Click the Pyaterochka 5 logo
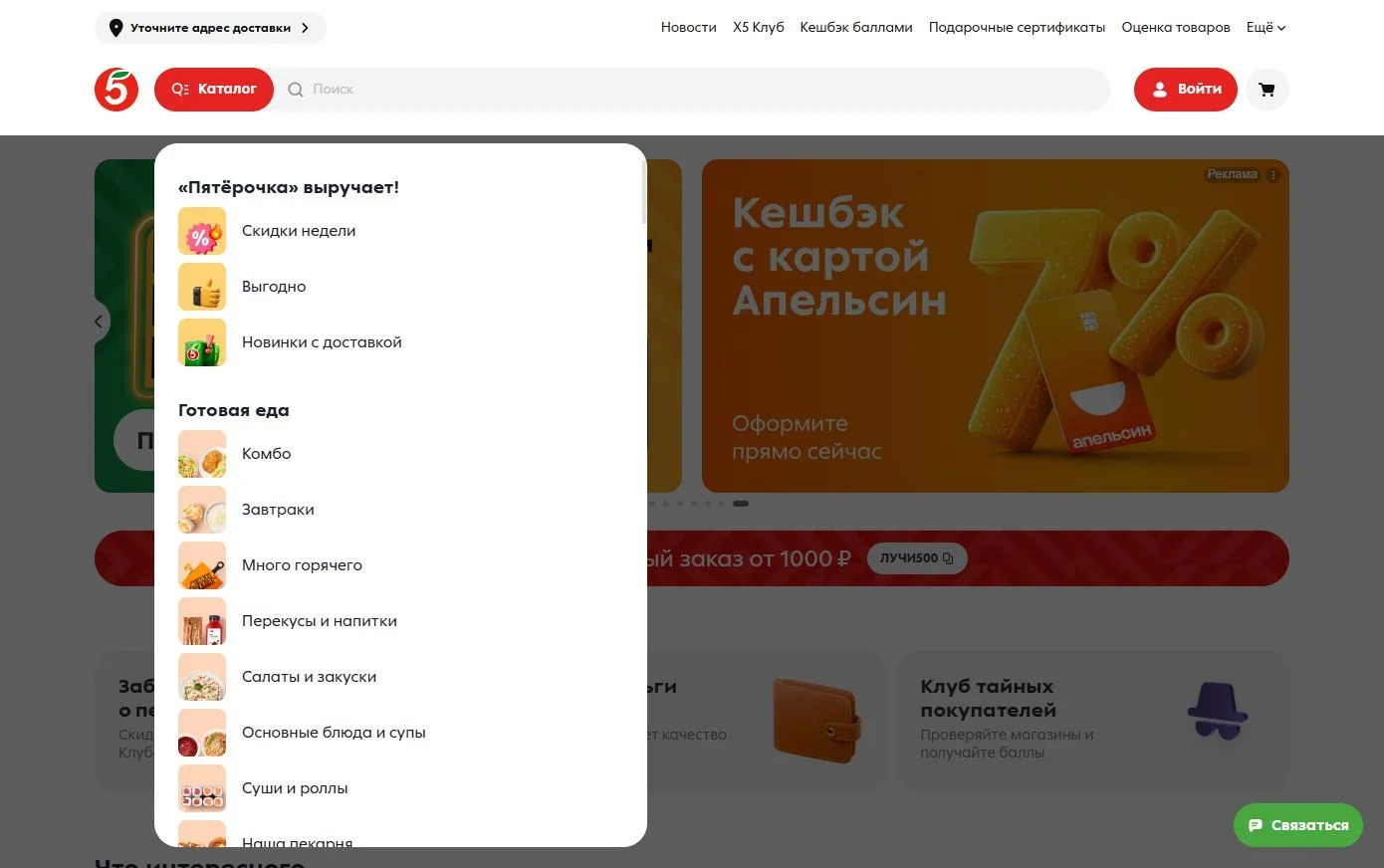The width and height of the screenshot is (1384, 868). pyautogui.click(x=116, y=90)
